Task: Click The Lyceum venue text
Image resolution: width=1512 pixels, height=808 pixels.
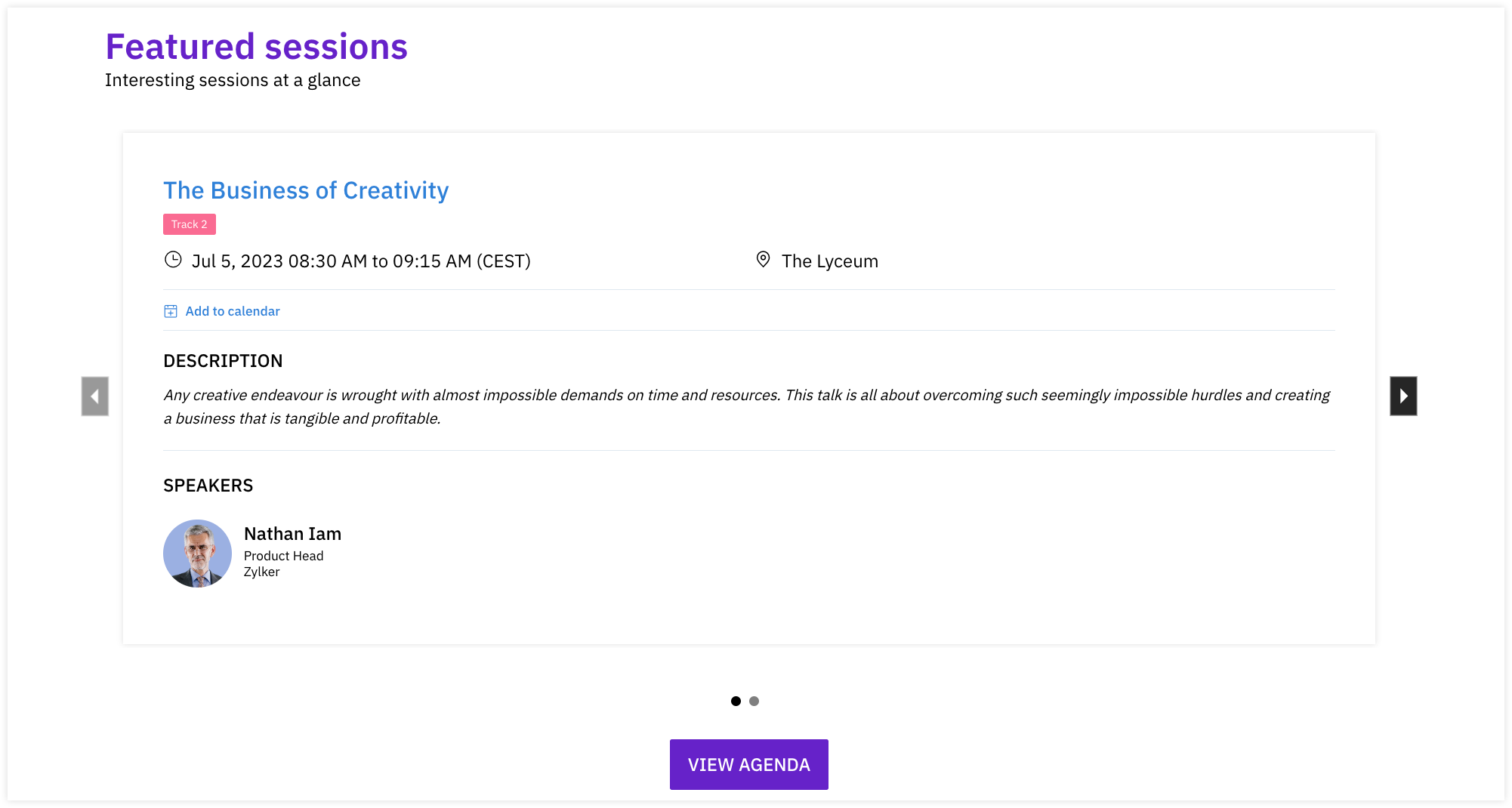Action: click(x=829, y=261)
